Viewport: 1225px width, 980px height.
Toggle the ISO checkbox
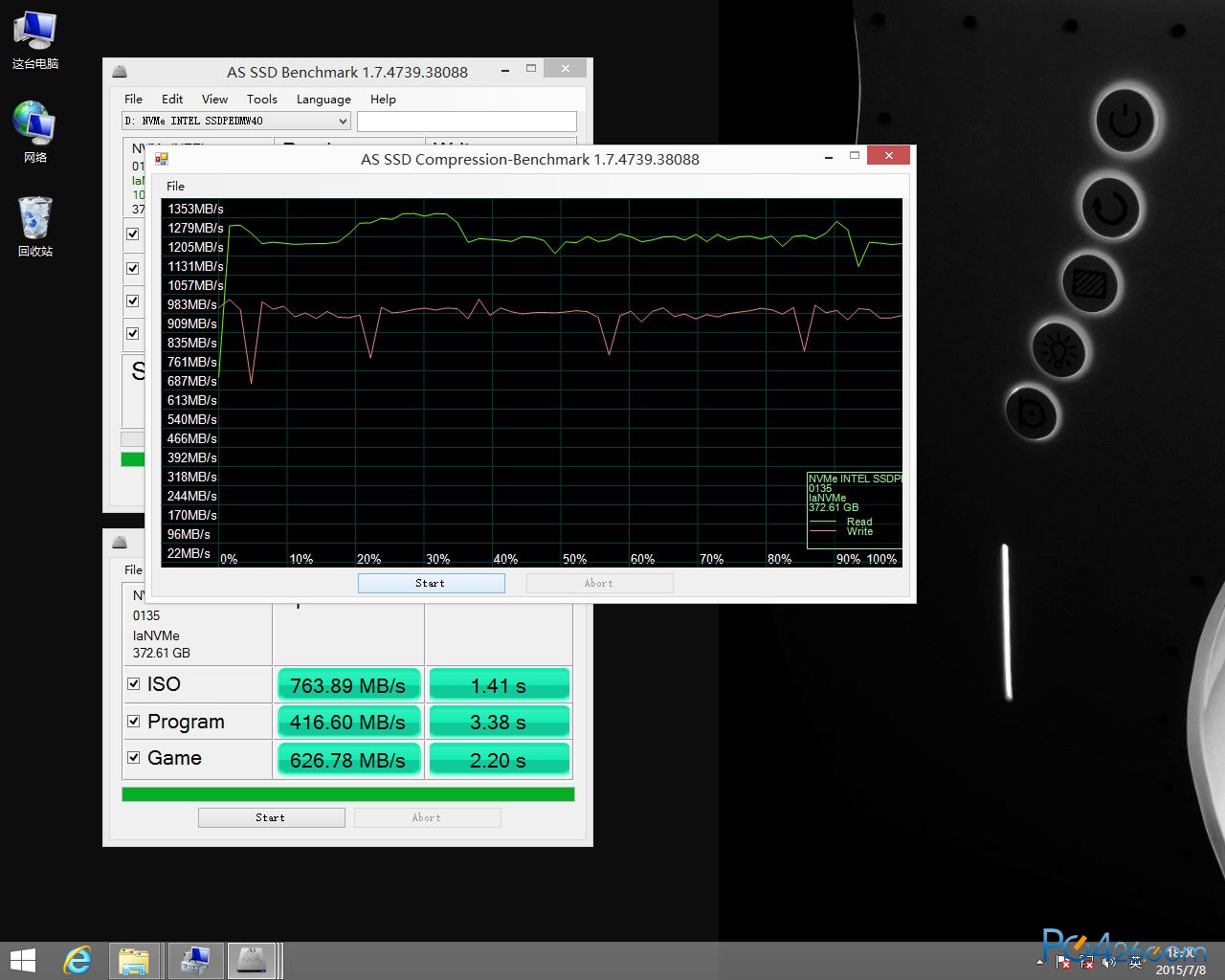pyautogui.click(x=134, y=683)
